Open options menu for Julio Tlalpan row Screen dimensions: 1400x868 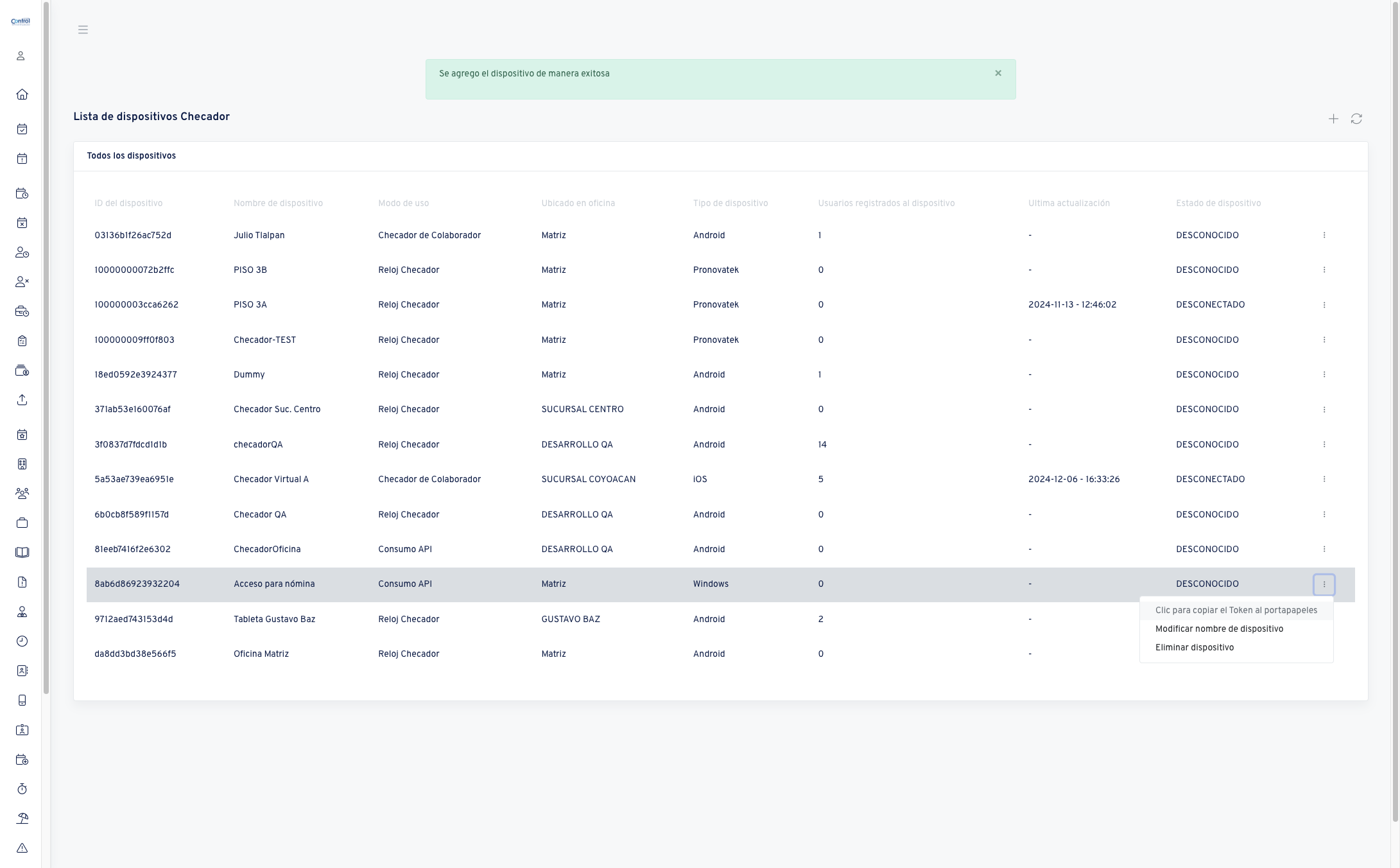[1324, 235]
